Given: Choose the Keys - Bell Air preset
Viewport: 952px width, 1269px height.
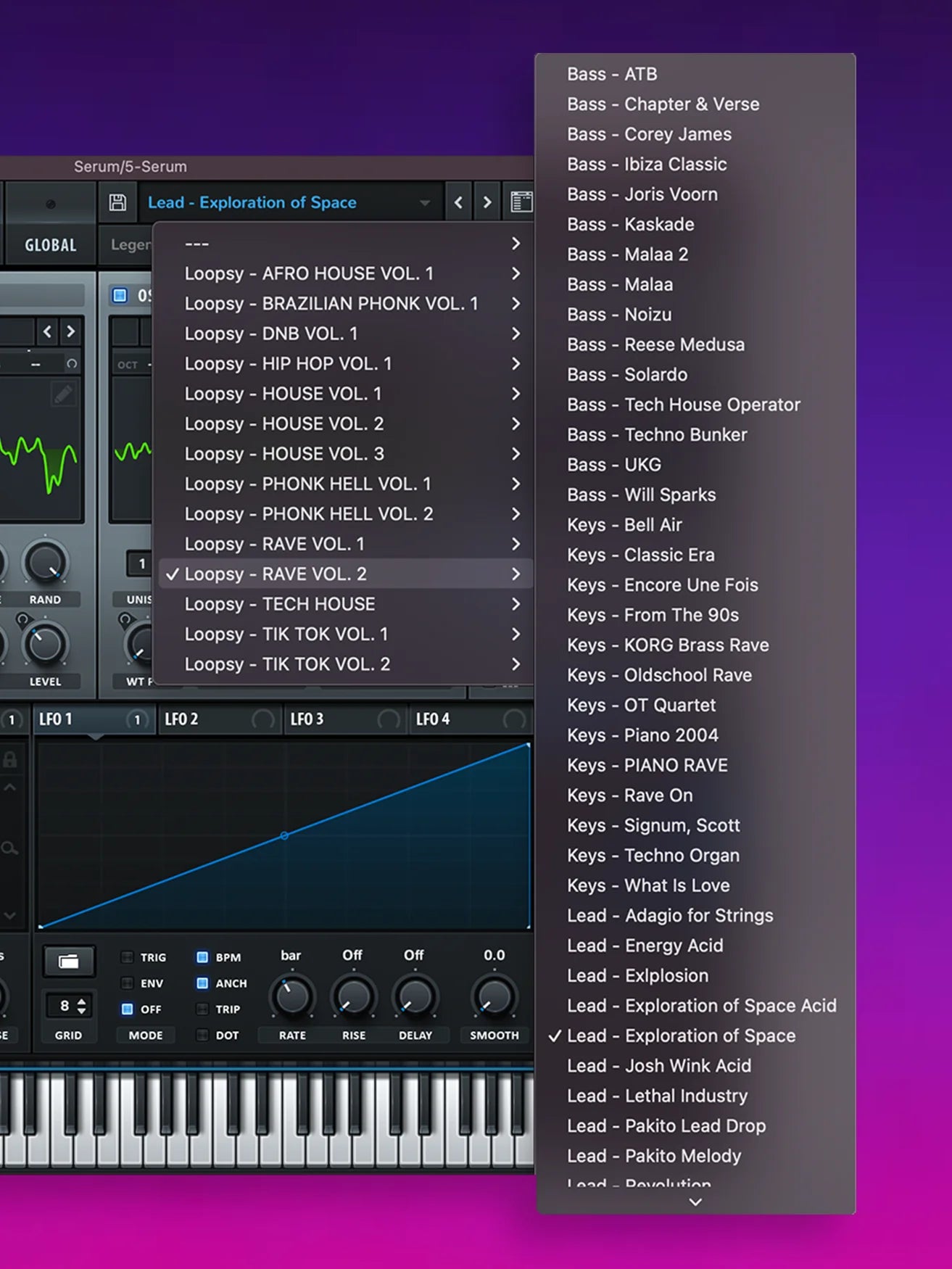Looking at the screenshot, I should click(x=695, y=525).
